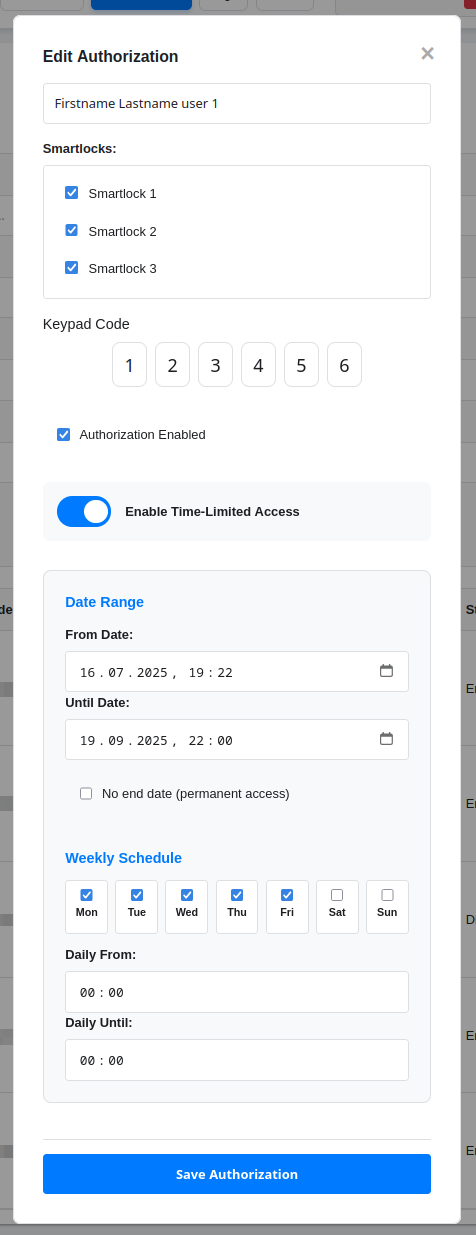Select keypad code digit box 5
The height and width of the screenshot is (1235, 476).
pyautogui.click(x=301, y=365)
